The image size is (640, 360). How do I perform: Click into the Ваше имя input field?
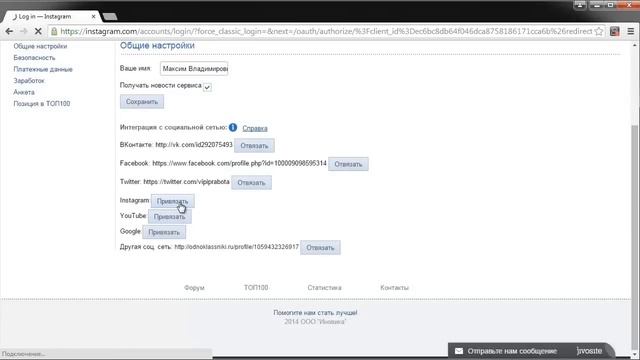194,69
